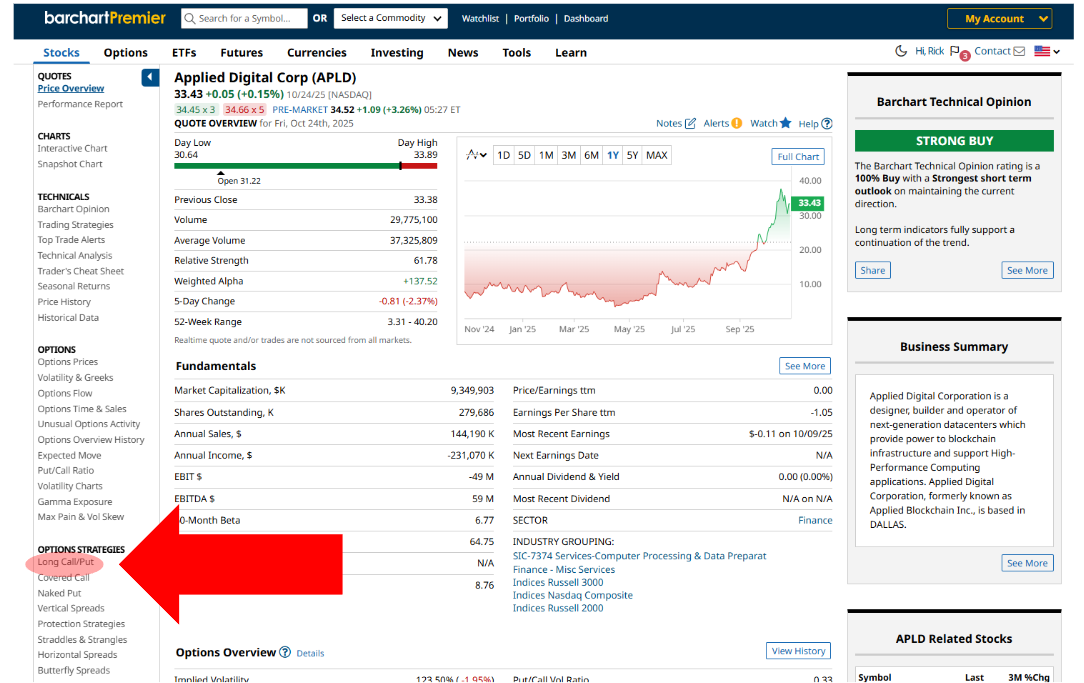Toggle dark mode with the moon icon

[x=900, y=51]
